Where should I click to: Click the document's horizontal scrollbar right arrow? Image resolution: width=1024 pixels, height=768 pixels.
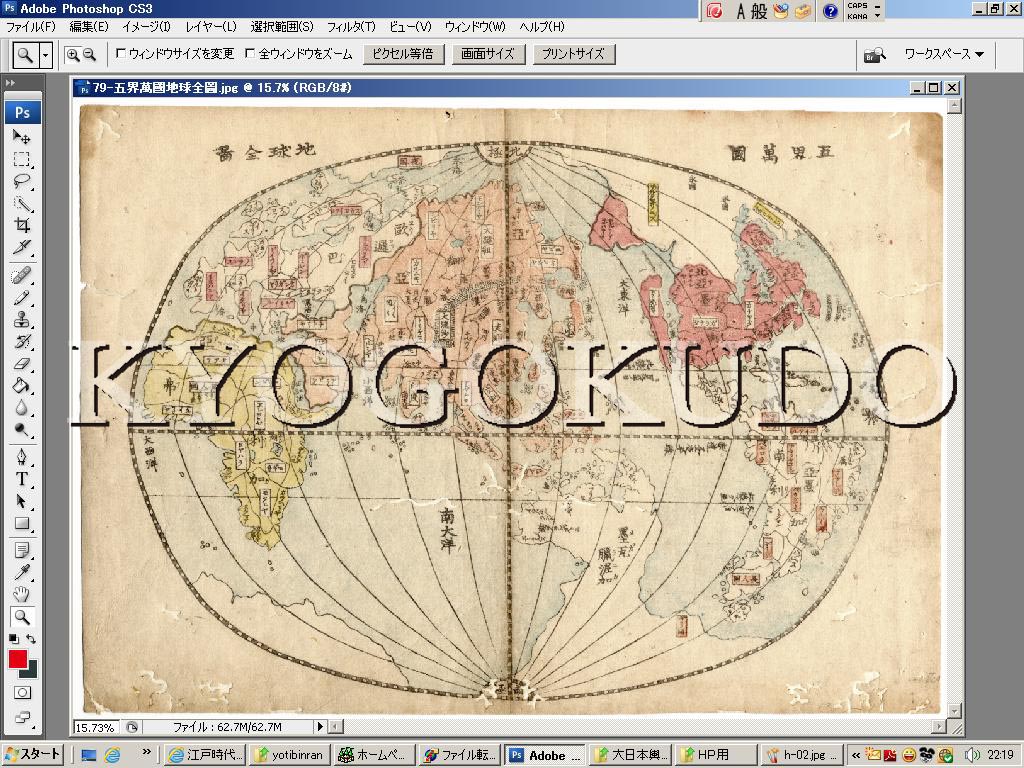point(939,726)
